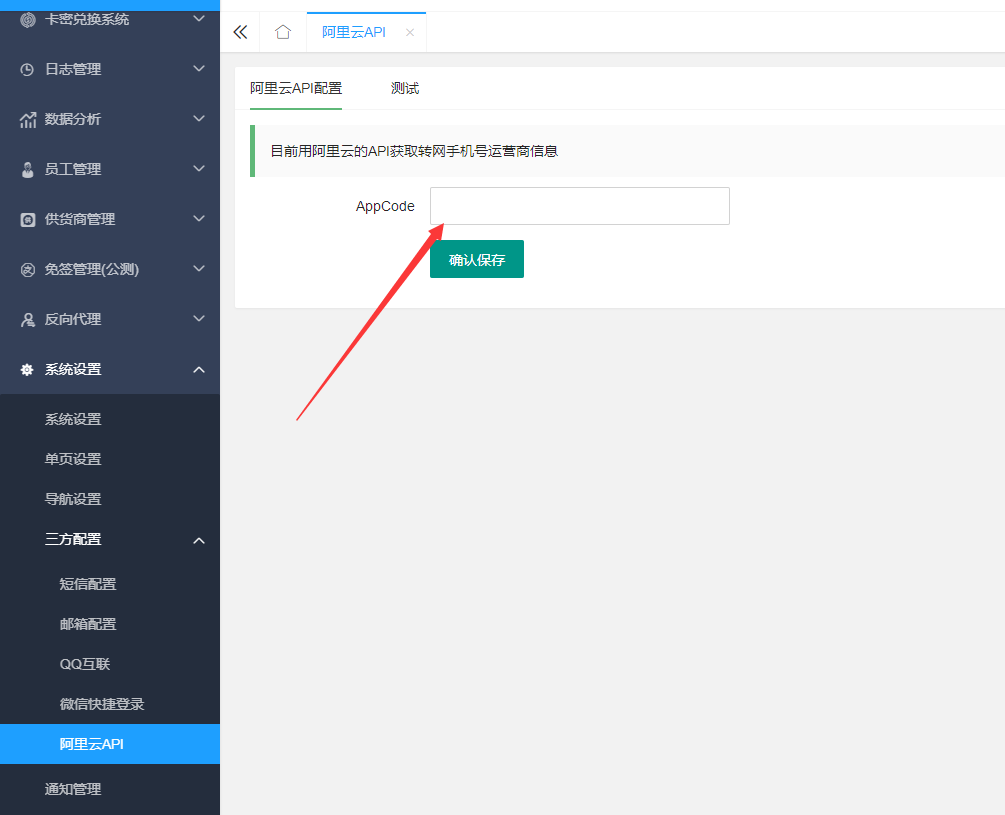Viewport: 1005px width, 815px height.
Task: Click 数据分析 sidebar label
Action: tap(73, 119)
